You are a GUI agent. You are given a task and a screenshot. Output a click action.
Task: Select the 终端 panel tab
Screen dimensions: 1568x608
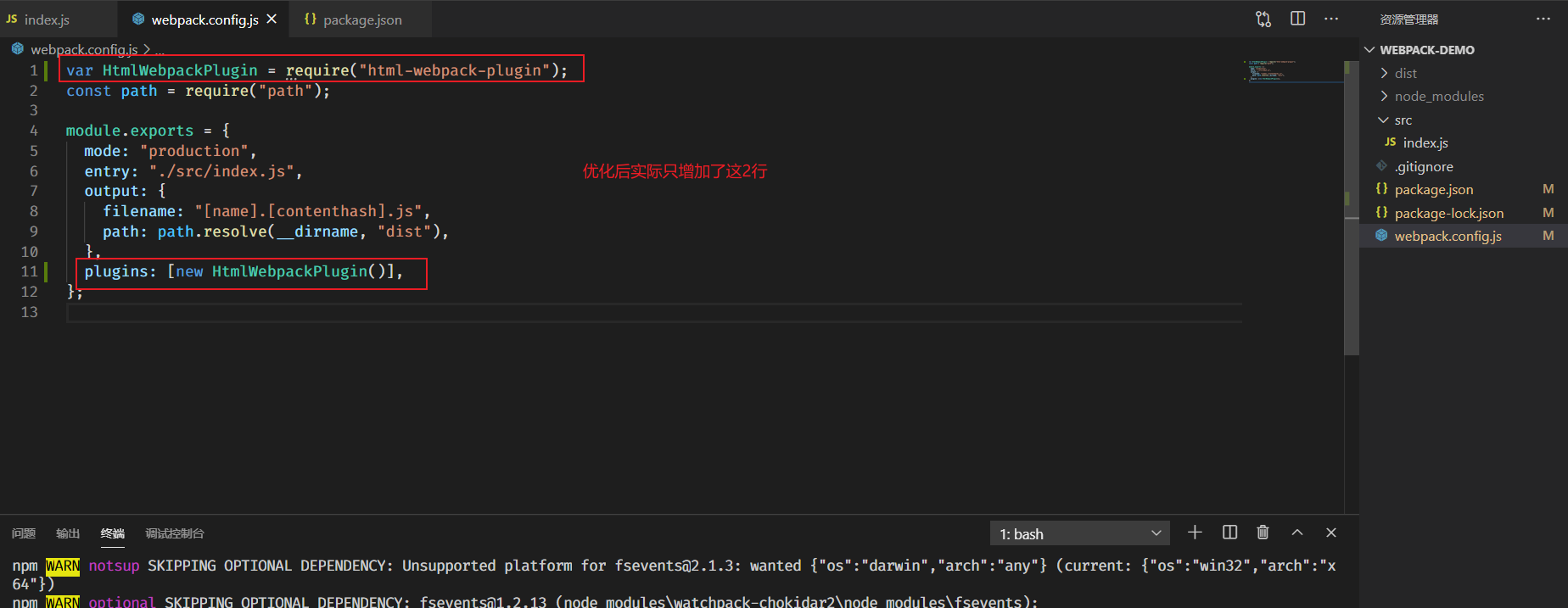pos(113,533)
